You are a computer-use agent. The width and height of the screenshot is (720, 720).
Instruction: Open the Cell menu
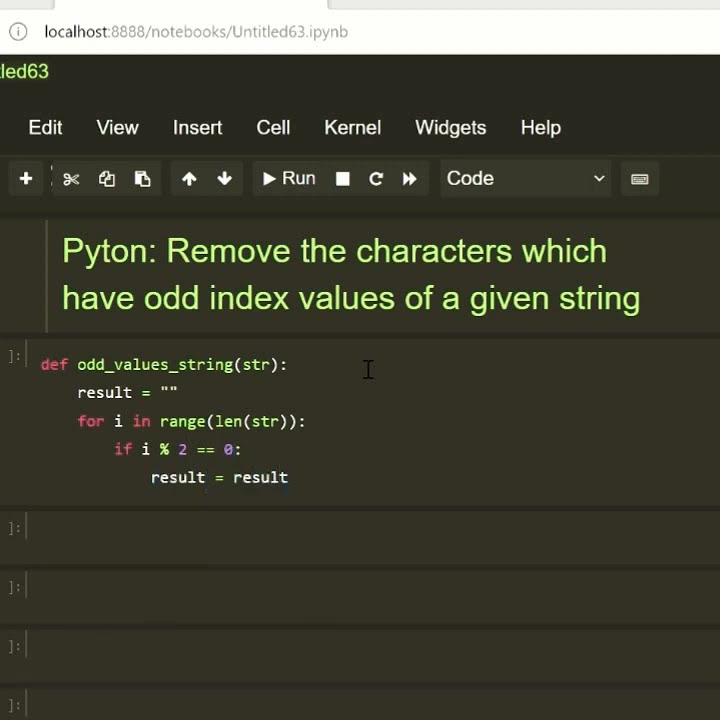tap(273, 127)
